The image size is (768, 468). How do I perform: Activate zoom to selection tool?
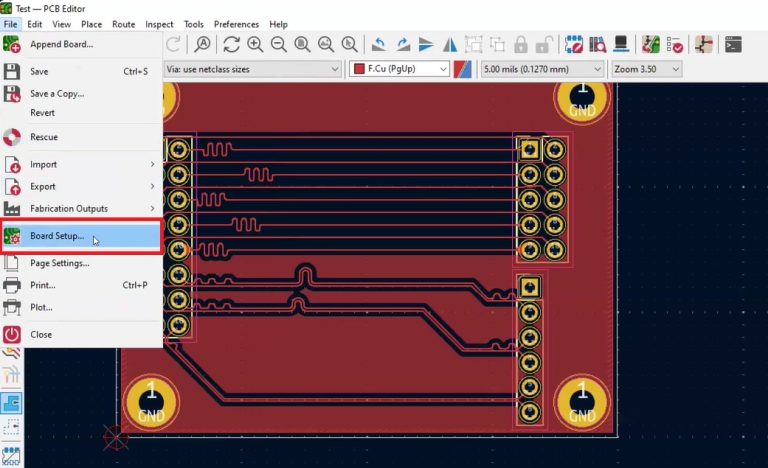coord(349,45)
